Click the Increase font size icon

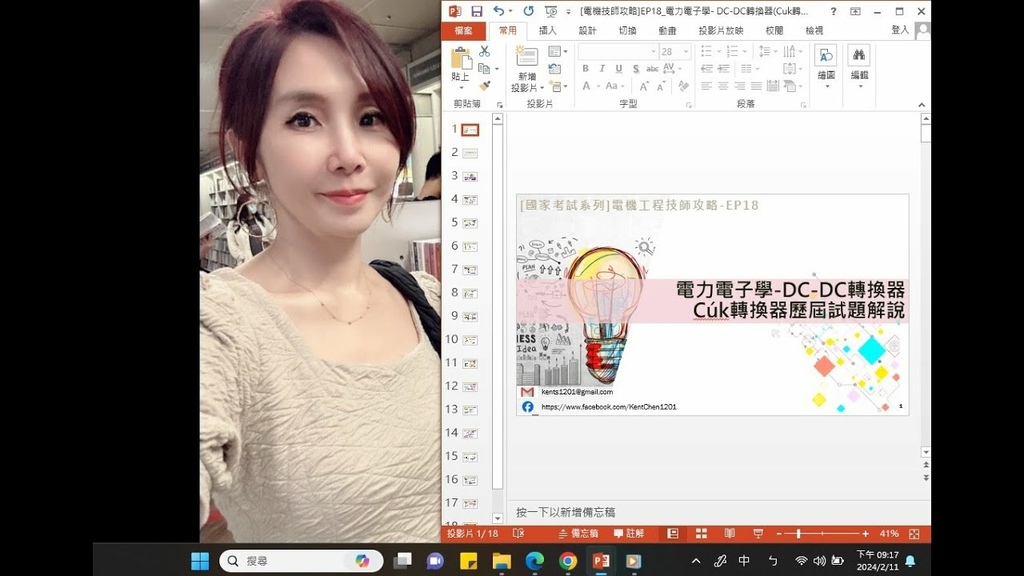[644, 86]
